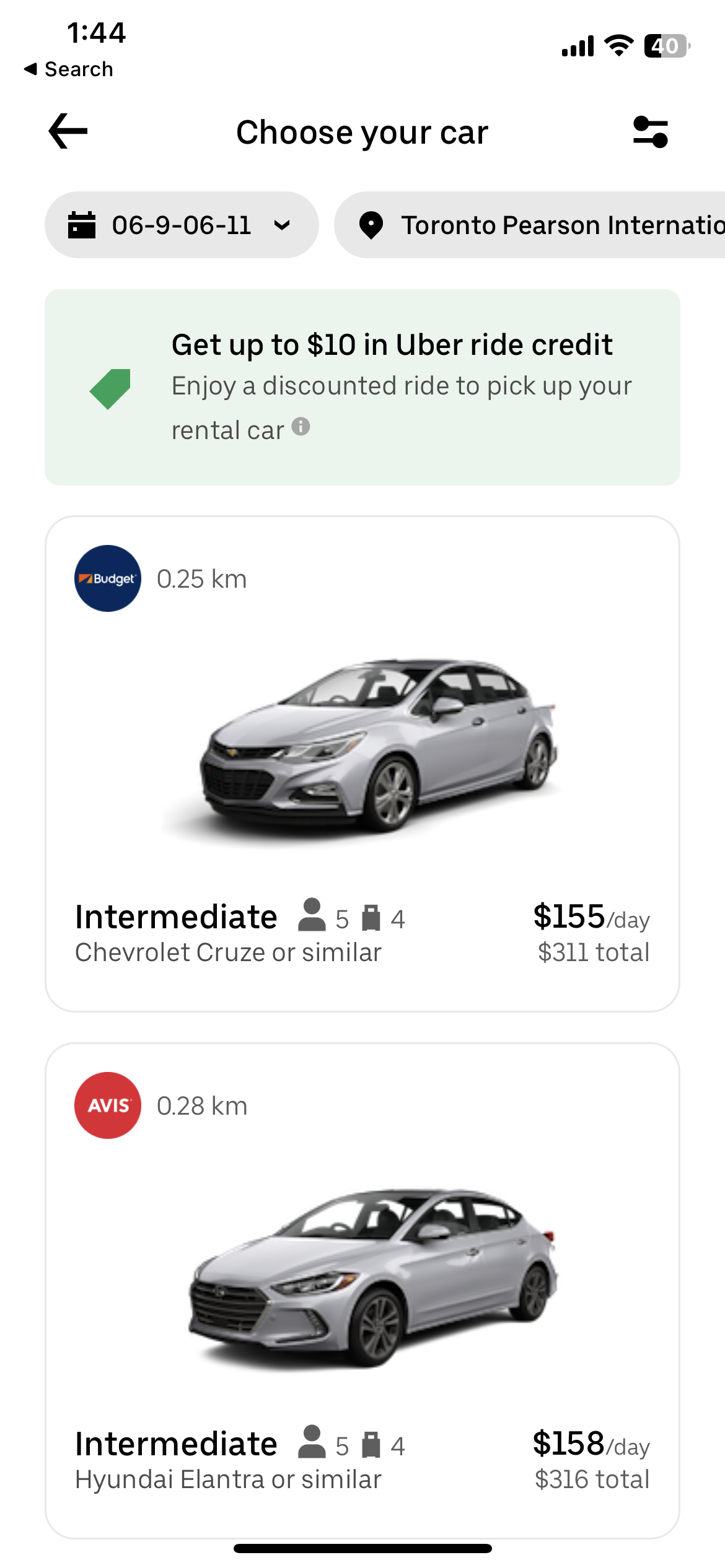The height and width of the screenshot is (1568, 725).
Task: Tap the Avis logo icon
Action: (x=108, y=1105)
